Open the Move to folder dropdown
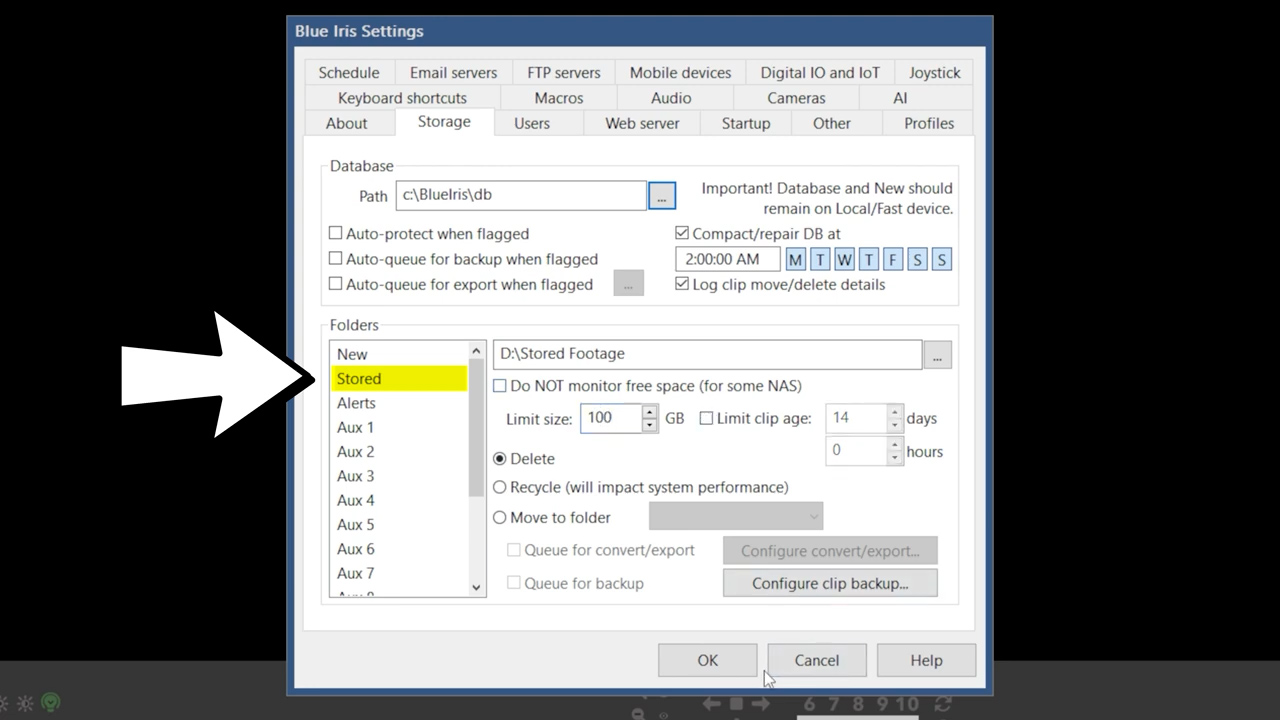The image size is (1280, 720). pyautogui.click(x=736, y=516)
